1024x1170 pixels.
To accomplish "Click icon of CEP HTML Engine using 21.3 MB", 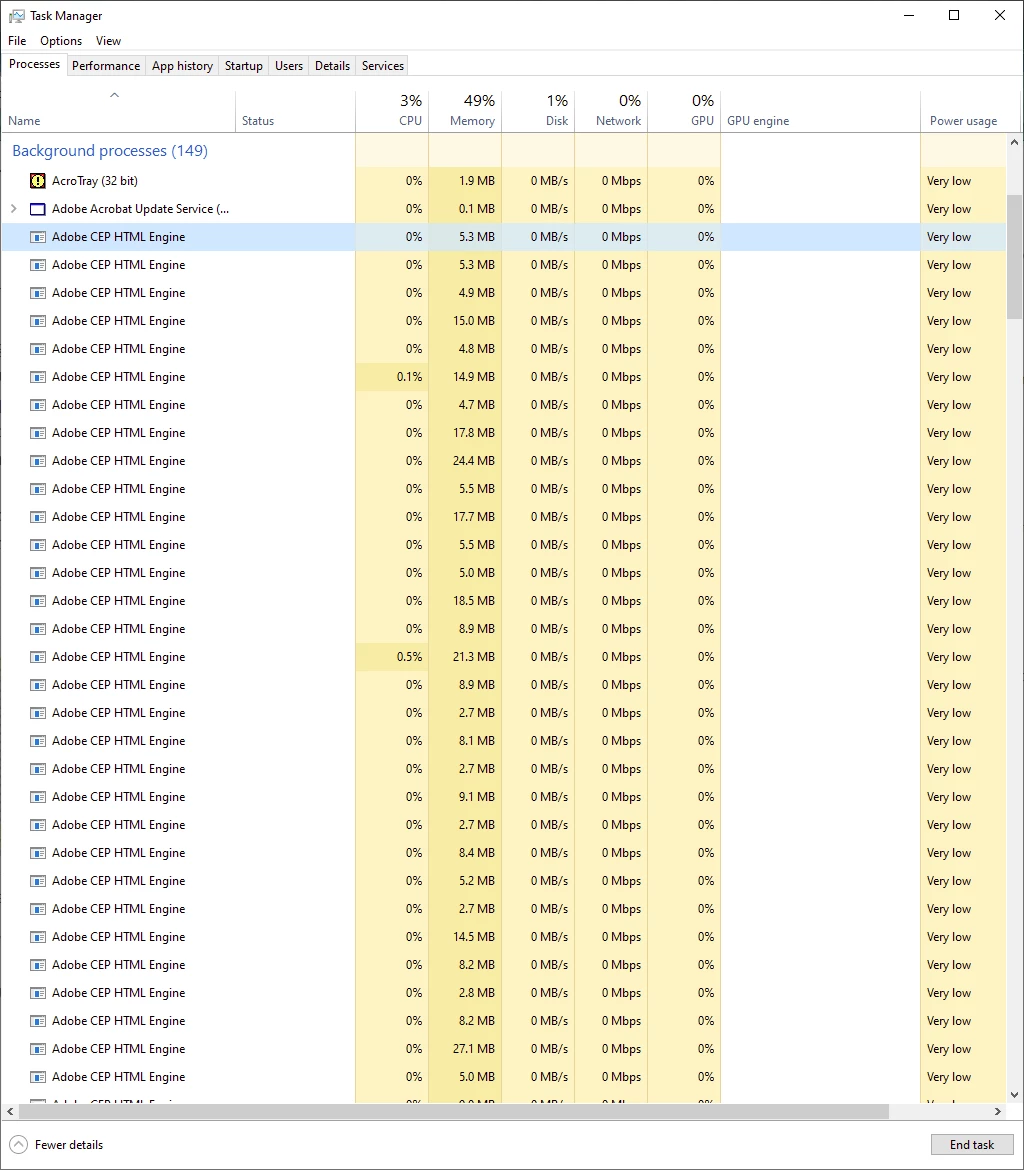I will tap(37, 657).
